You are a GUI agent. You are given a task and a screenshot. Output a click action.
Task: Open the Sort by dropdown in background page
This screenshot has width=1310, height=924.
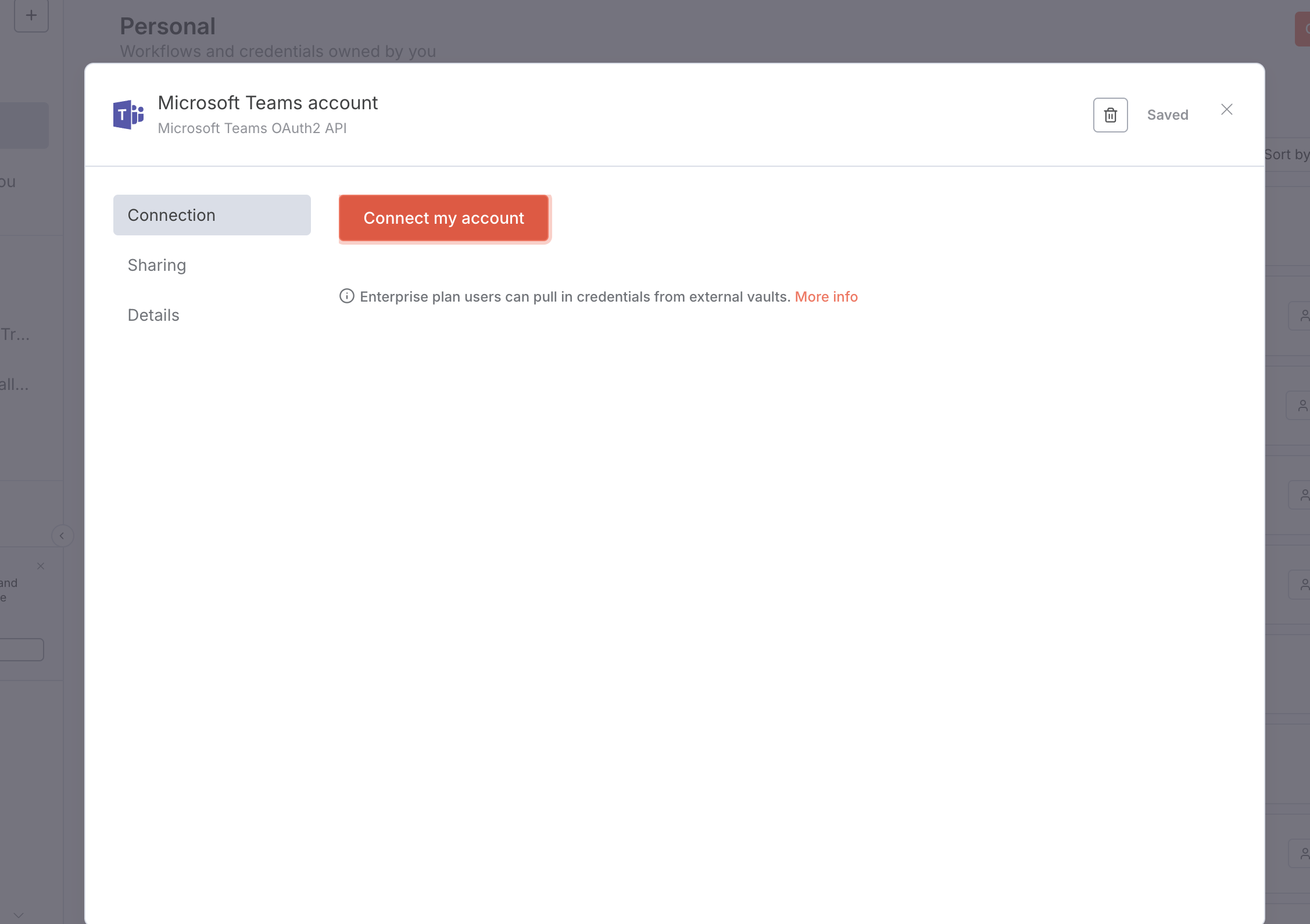click(1287, 155)
